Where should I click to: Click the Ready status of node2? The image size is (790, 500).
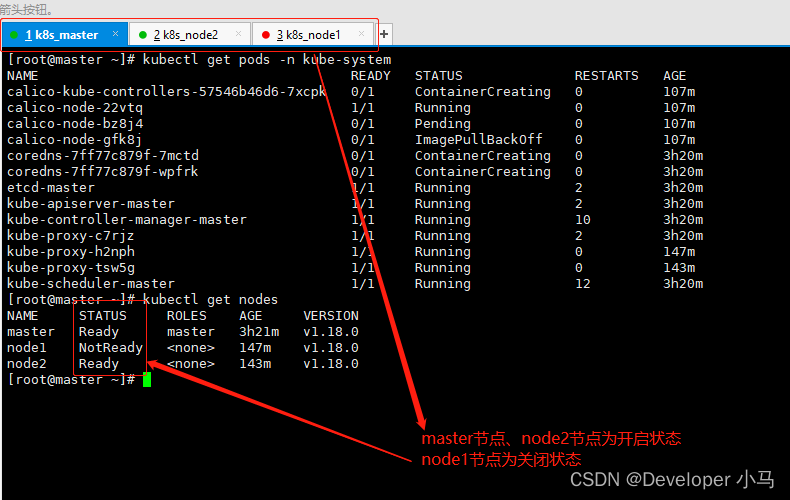[x=99, y=364]
